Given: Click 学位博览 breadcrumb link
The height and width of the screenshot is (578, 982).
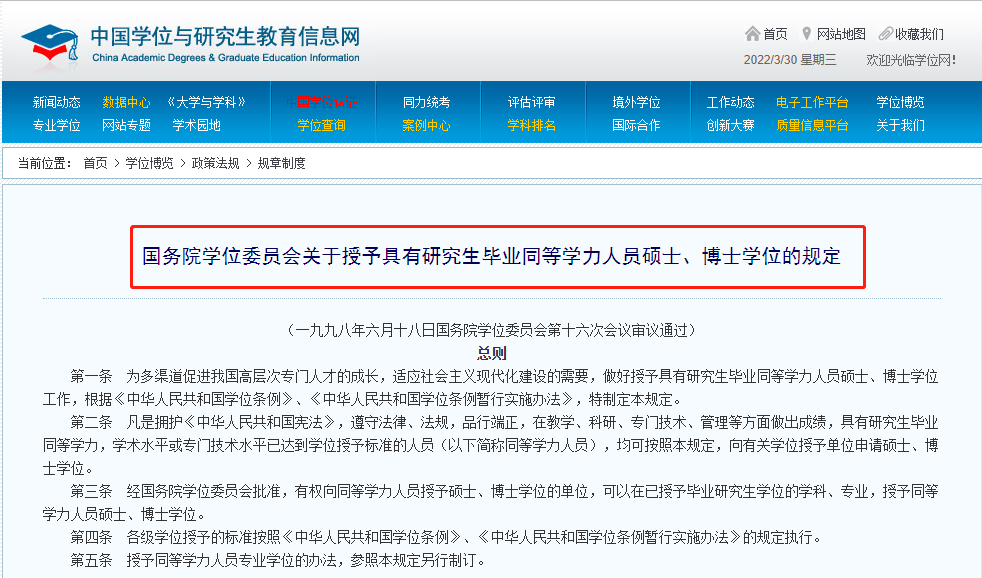Looking at the screenshot, I should [x=149, y=163].
